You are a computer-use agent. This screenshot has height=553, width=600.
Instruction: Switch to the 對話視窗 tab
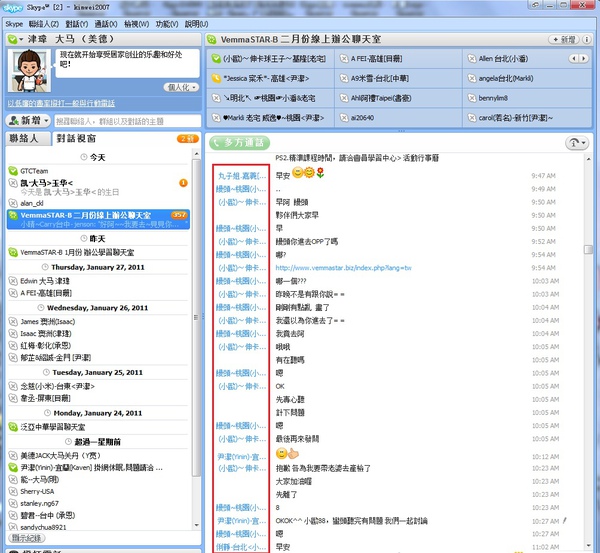pyautogui.click(x=76, y=139)
